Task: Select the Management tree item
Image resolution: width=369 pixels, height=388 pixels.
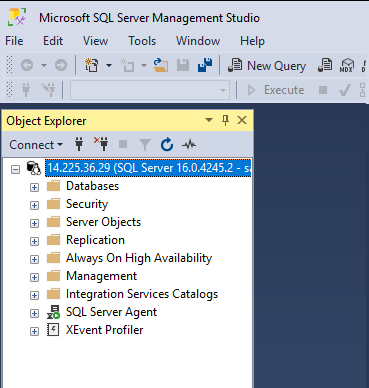Action: coord(101,276)
